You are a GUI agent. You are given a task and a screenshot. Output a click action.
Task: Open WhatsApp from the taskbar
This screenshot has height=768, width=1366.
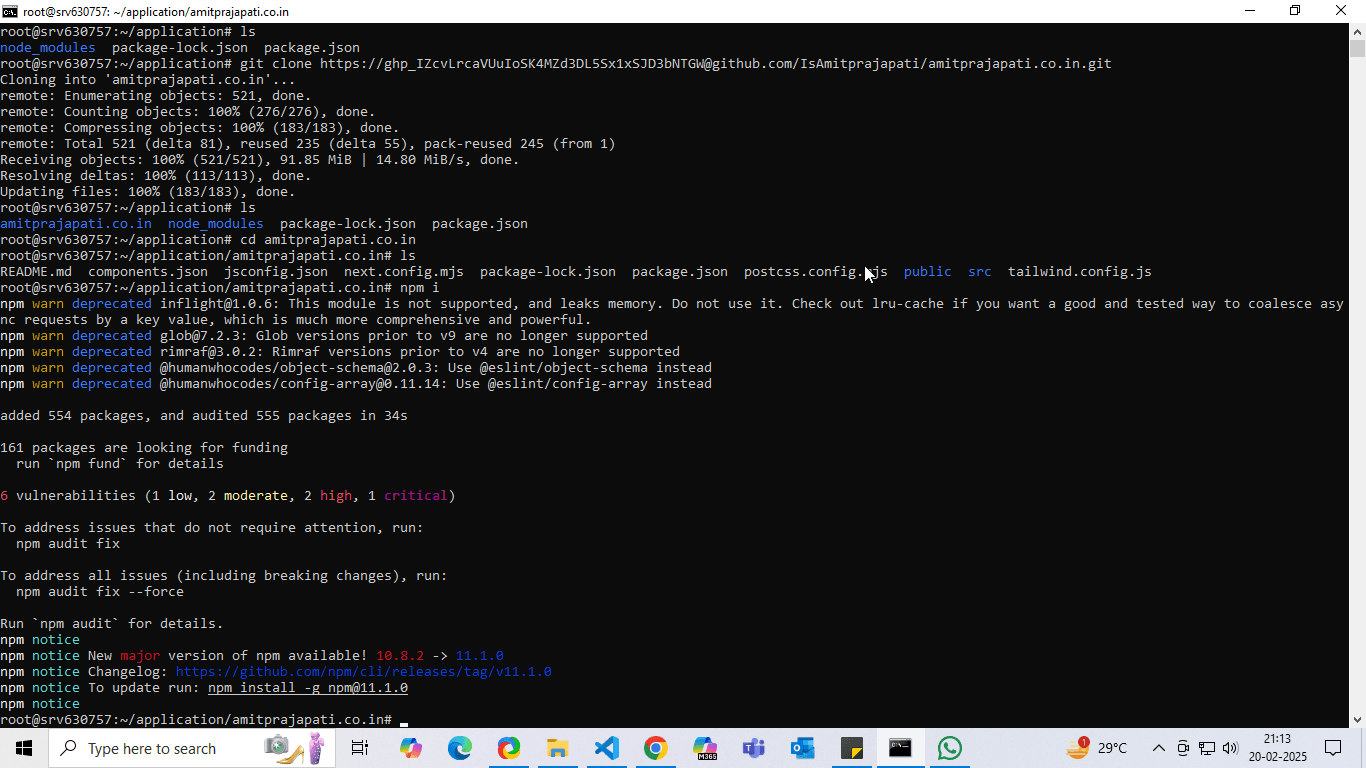[949, 748]
